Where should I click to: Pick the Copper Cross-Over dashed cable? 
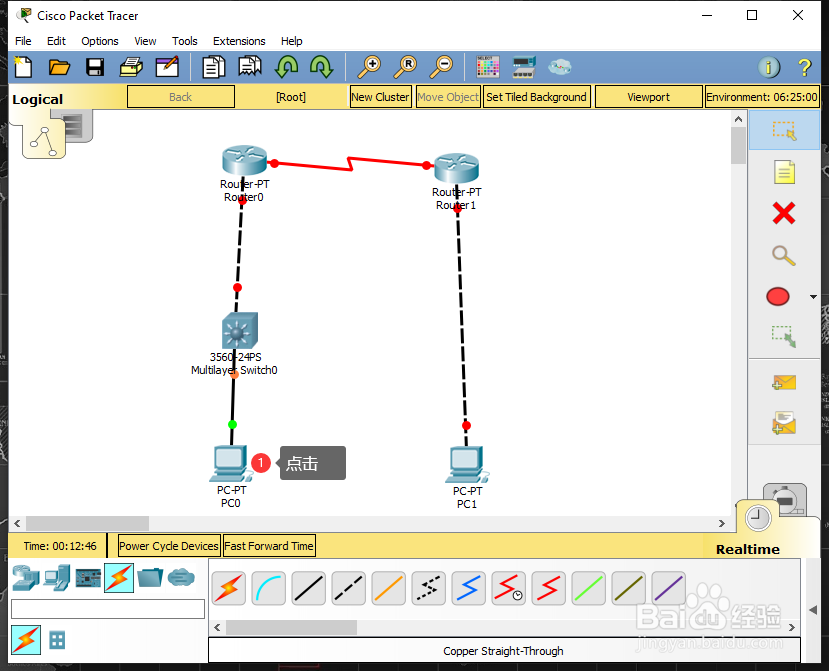tap(349, 588)
